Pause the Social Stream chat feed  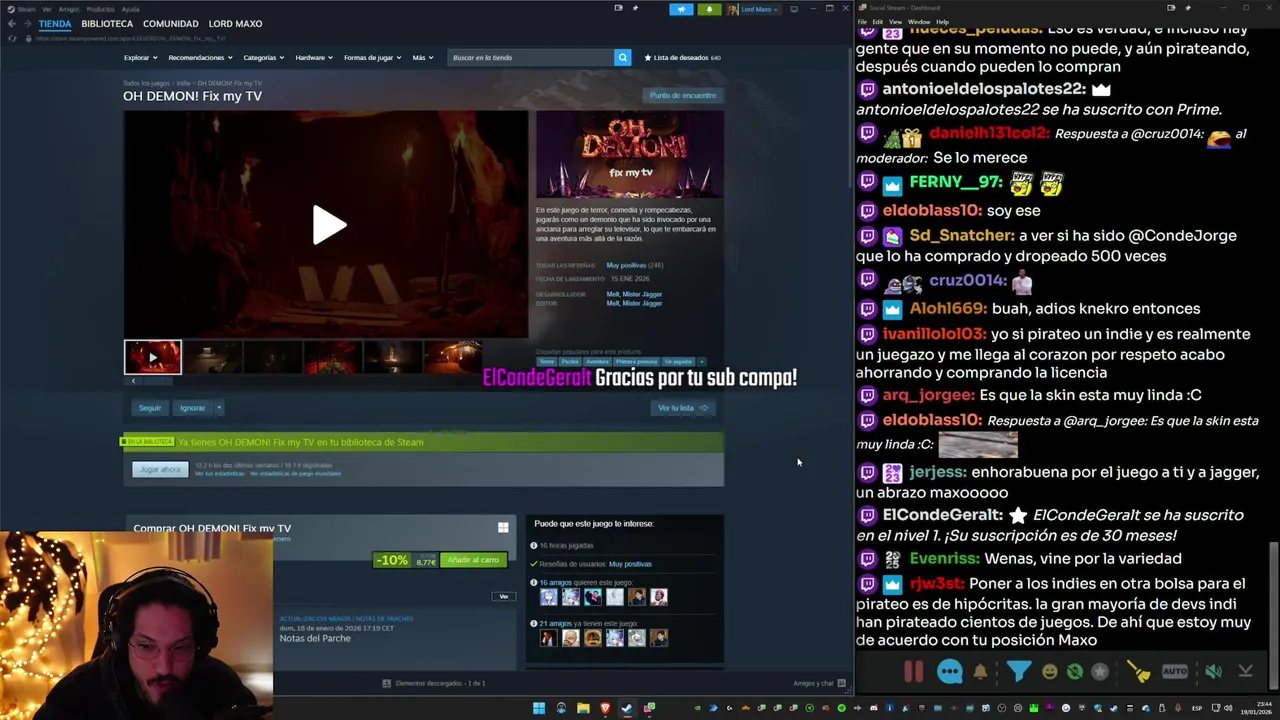[x=913, y=671]
